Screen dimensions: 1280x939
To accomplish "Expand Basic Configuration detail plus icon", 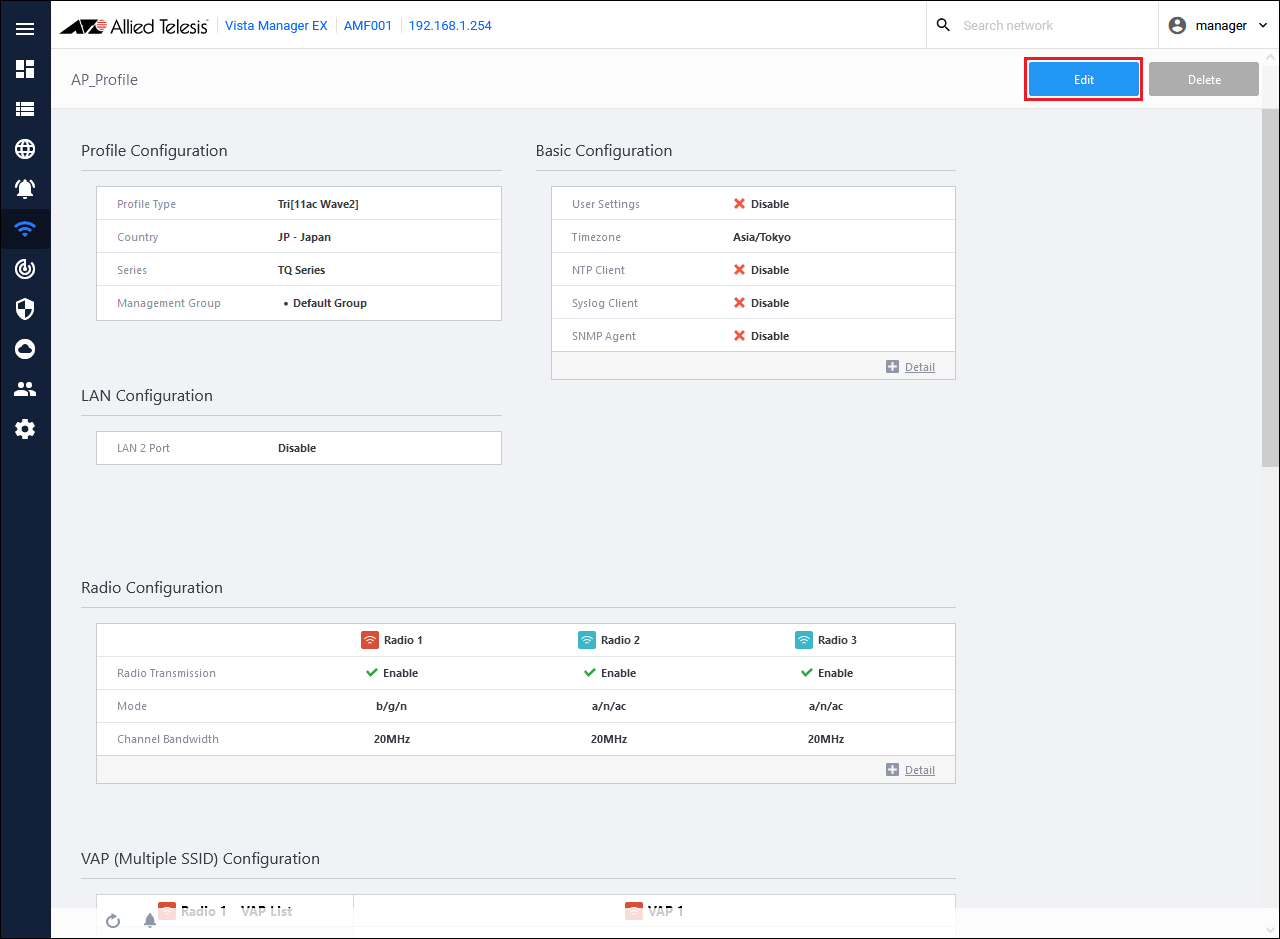I will coord(892,367).
